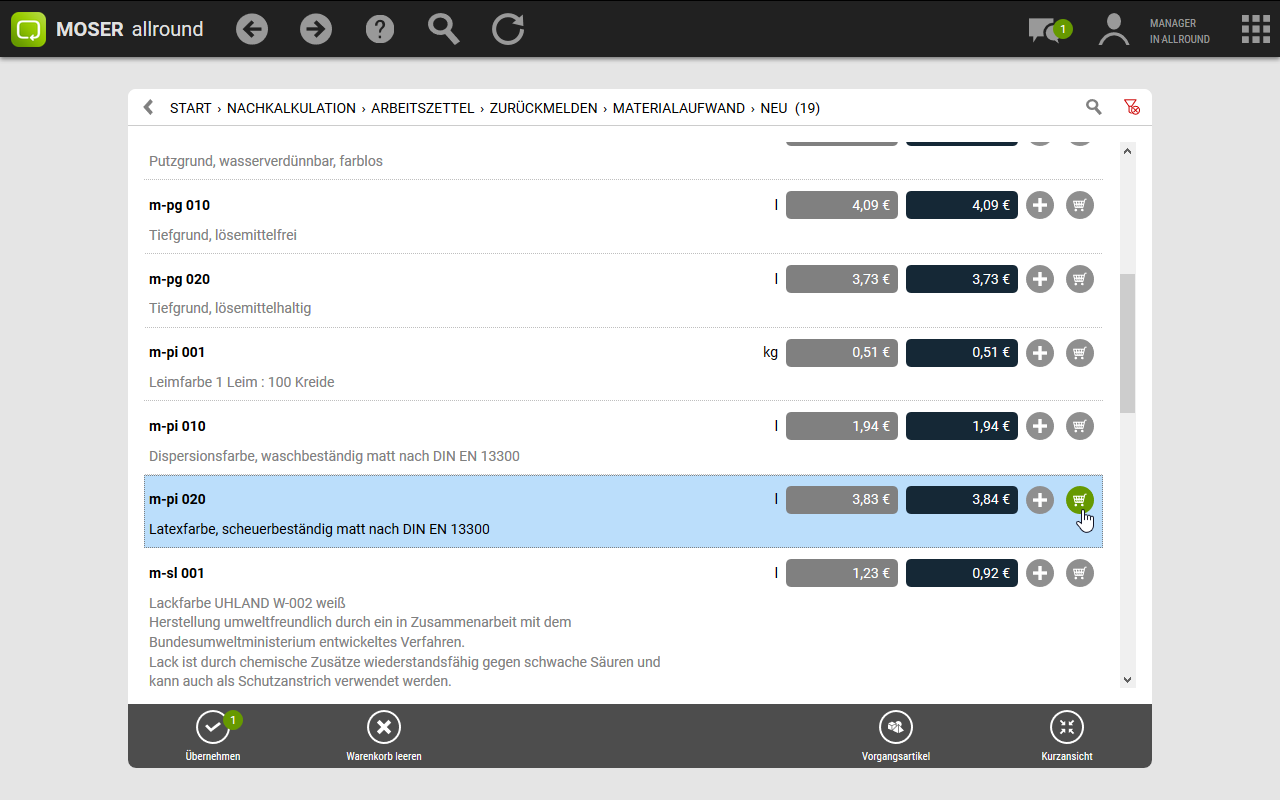1280x800 pixels.
Task: Expand m-pi 001 with its plus button
Action: pos(1040,353)
